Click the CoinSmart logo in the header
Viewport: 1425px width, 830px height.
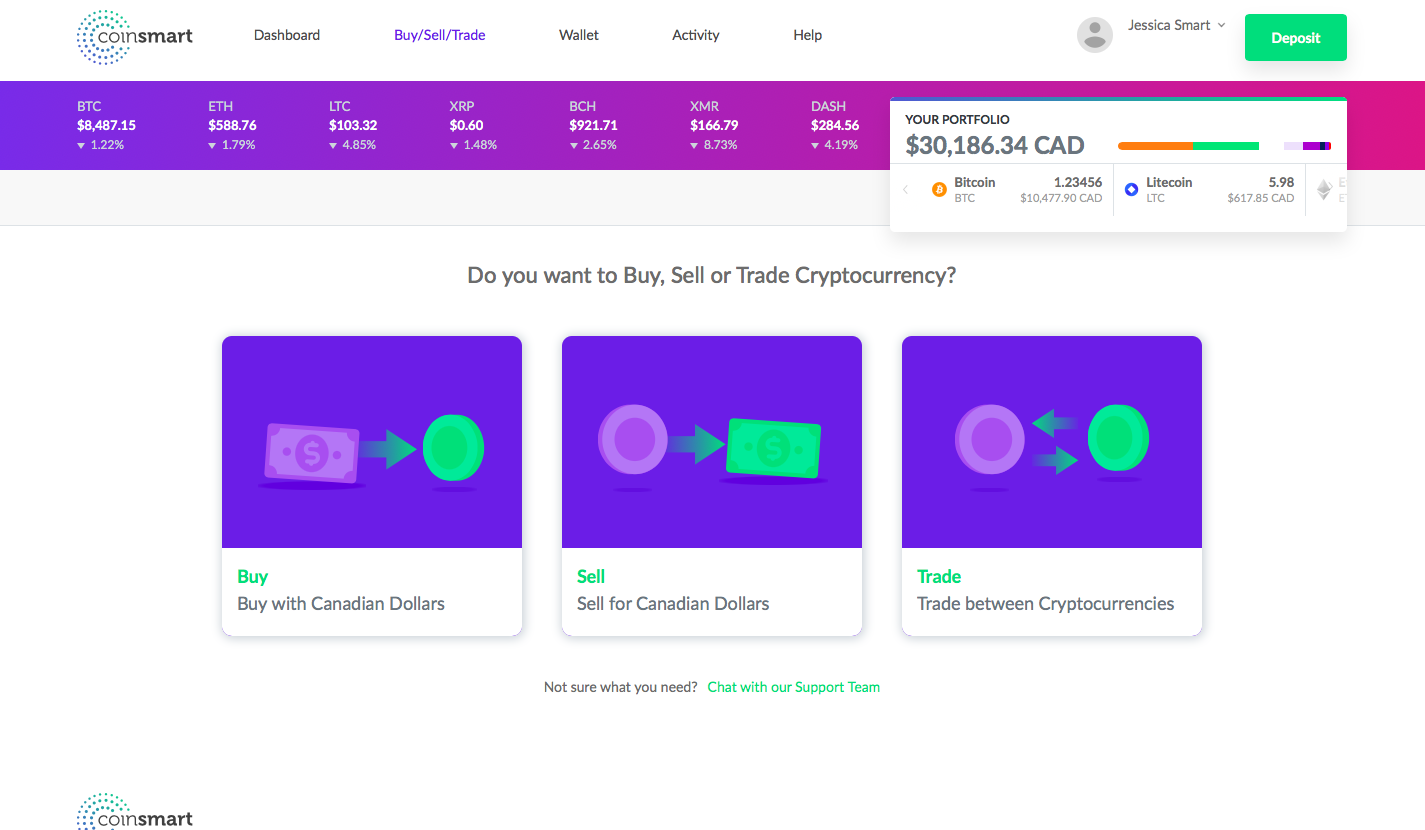(134, 37)
